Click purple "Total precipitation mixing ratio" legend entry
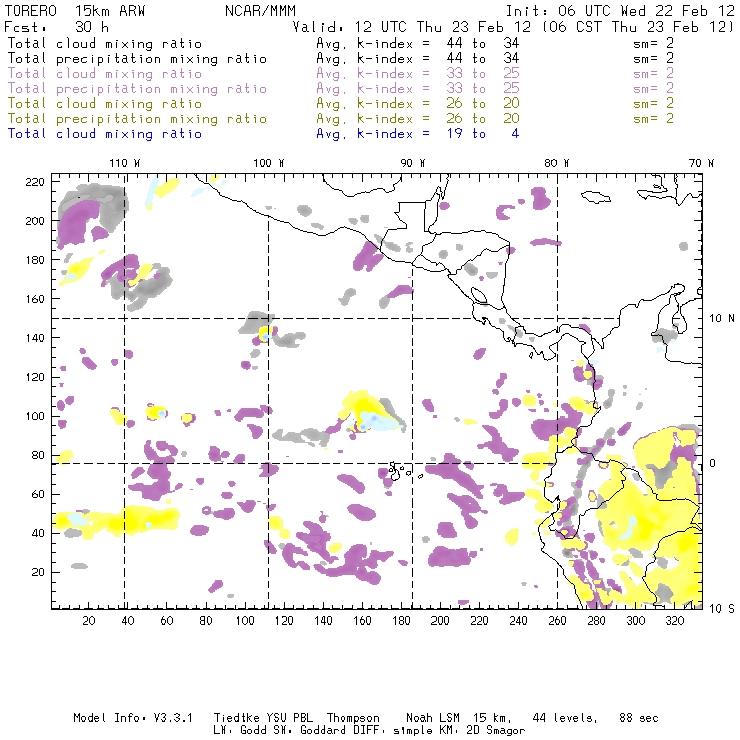 (137, 89)
